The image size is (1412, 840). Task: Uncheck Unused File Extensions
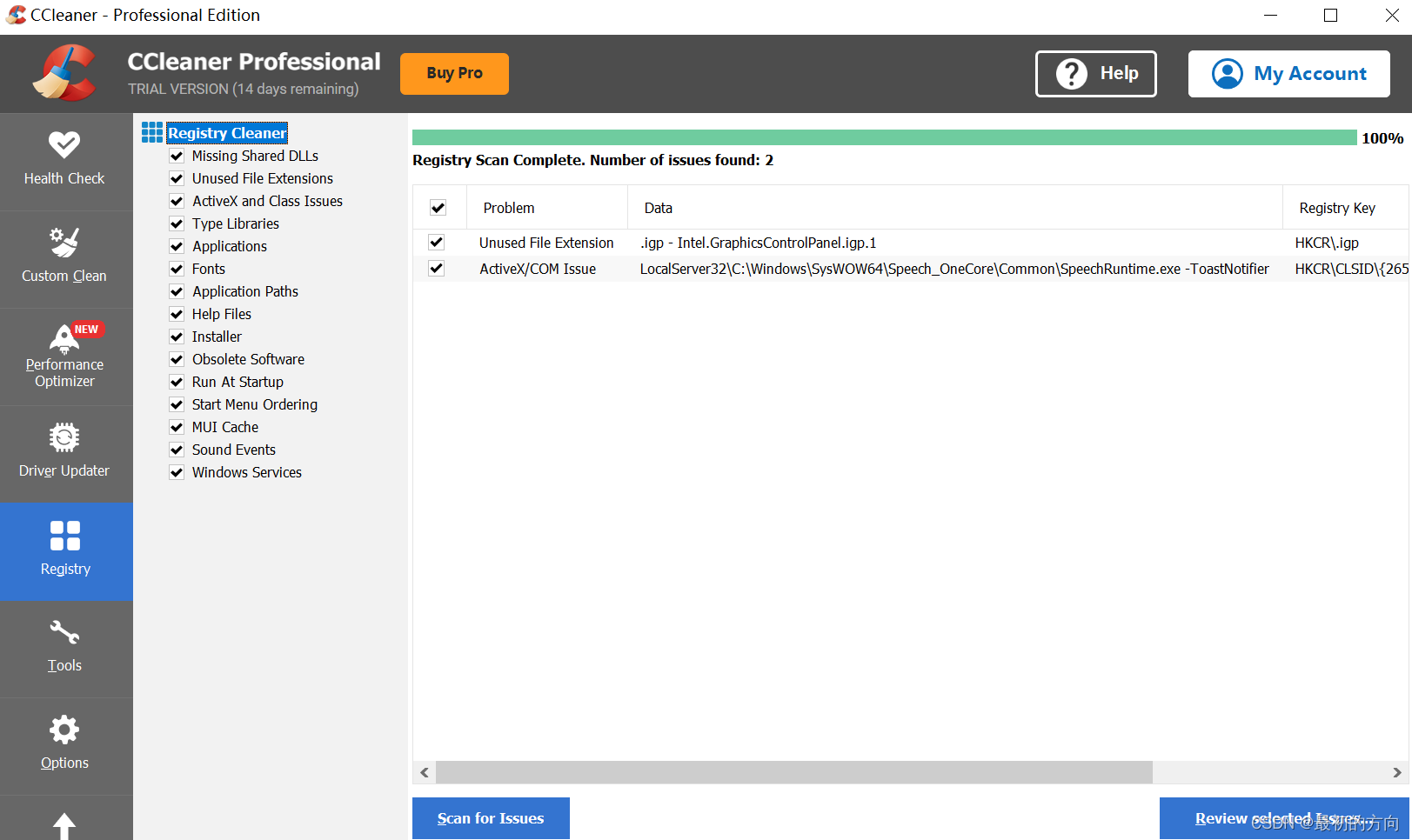[177, 178]
